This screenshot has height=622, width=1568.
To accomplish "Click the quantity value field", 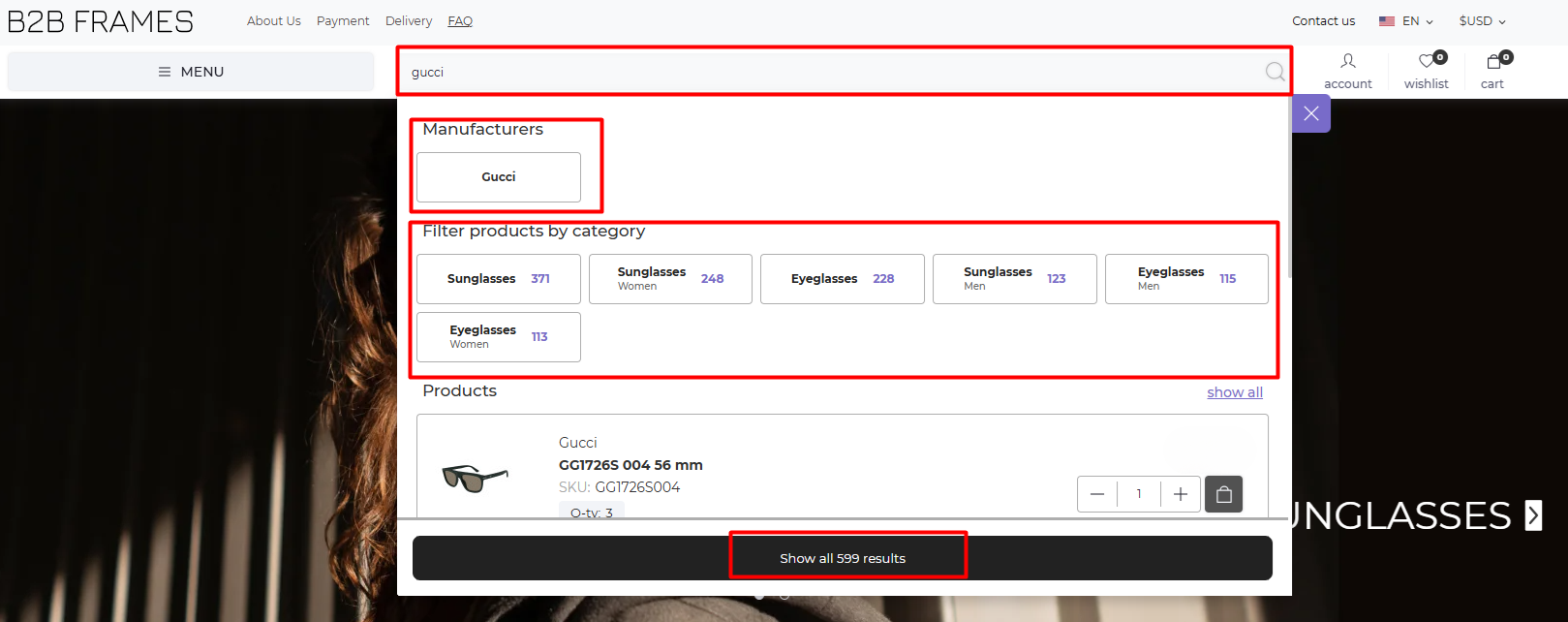I will (x=1139, y=494).
